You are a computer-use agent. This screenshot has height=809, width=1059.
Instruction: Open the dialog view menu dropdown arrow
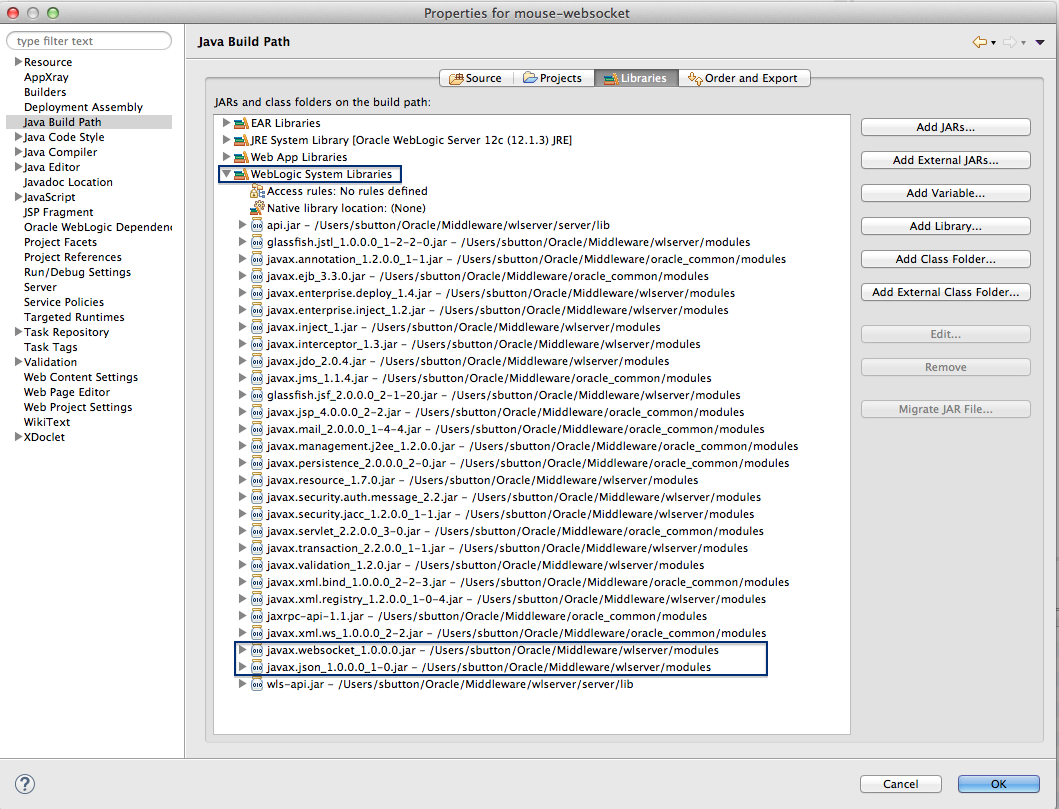(1040, 43)
